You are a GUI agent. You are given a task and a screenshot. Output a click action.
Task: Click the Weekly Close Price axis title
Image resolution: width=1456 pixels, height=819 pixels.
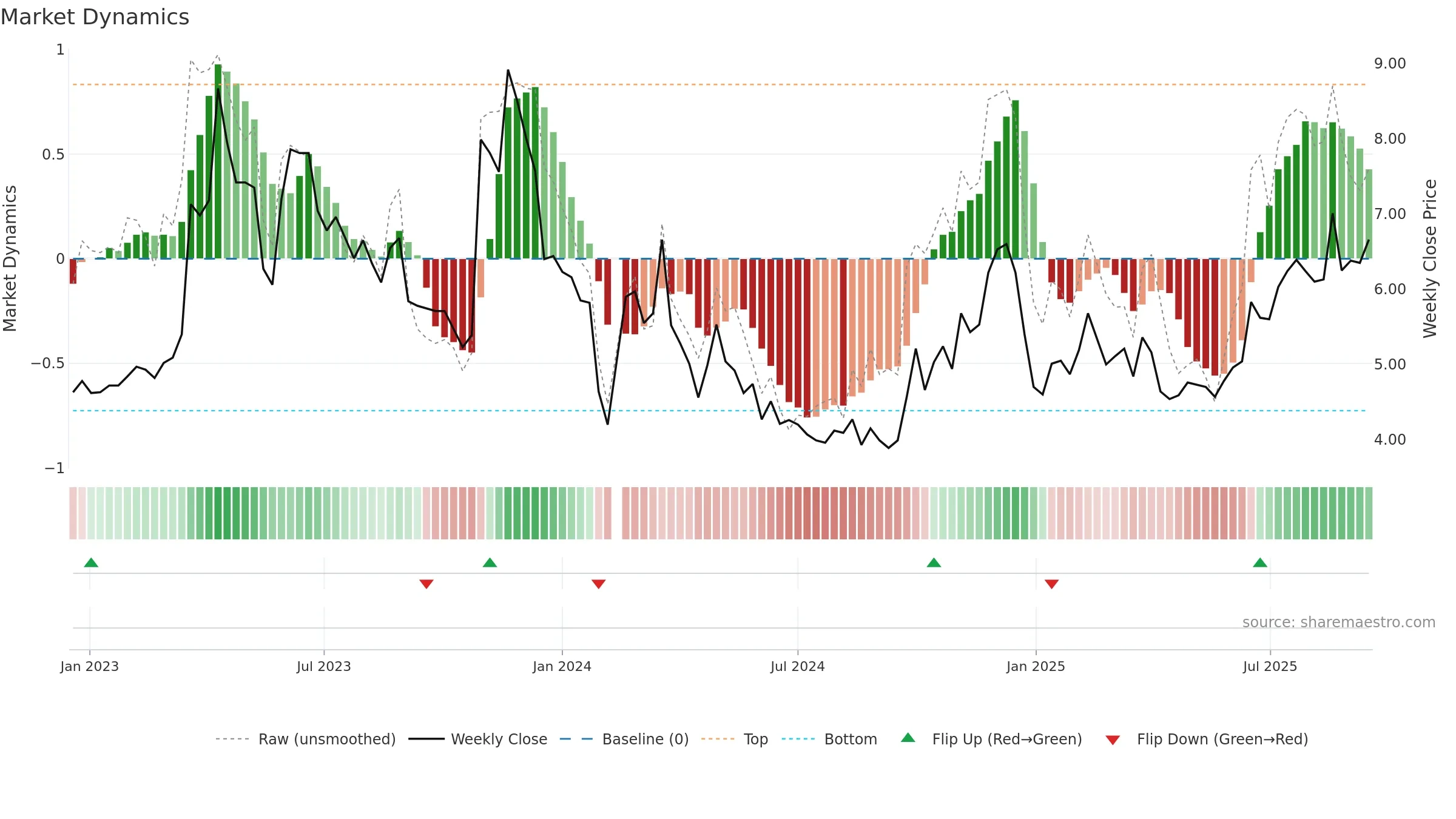[x=1430, y=258]
